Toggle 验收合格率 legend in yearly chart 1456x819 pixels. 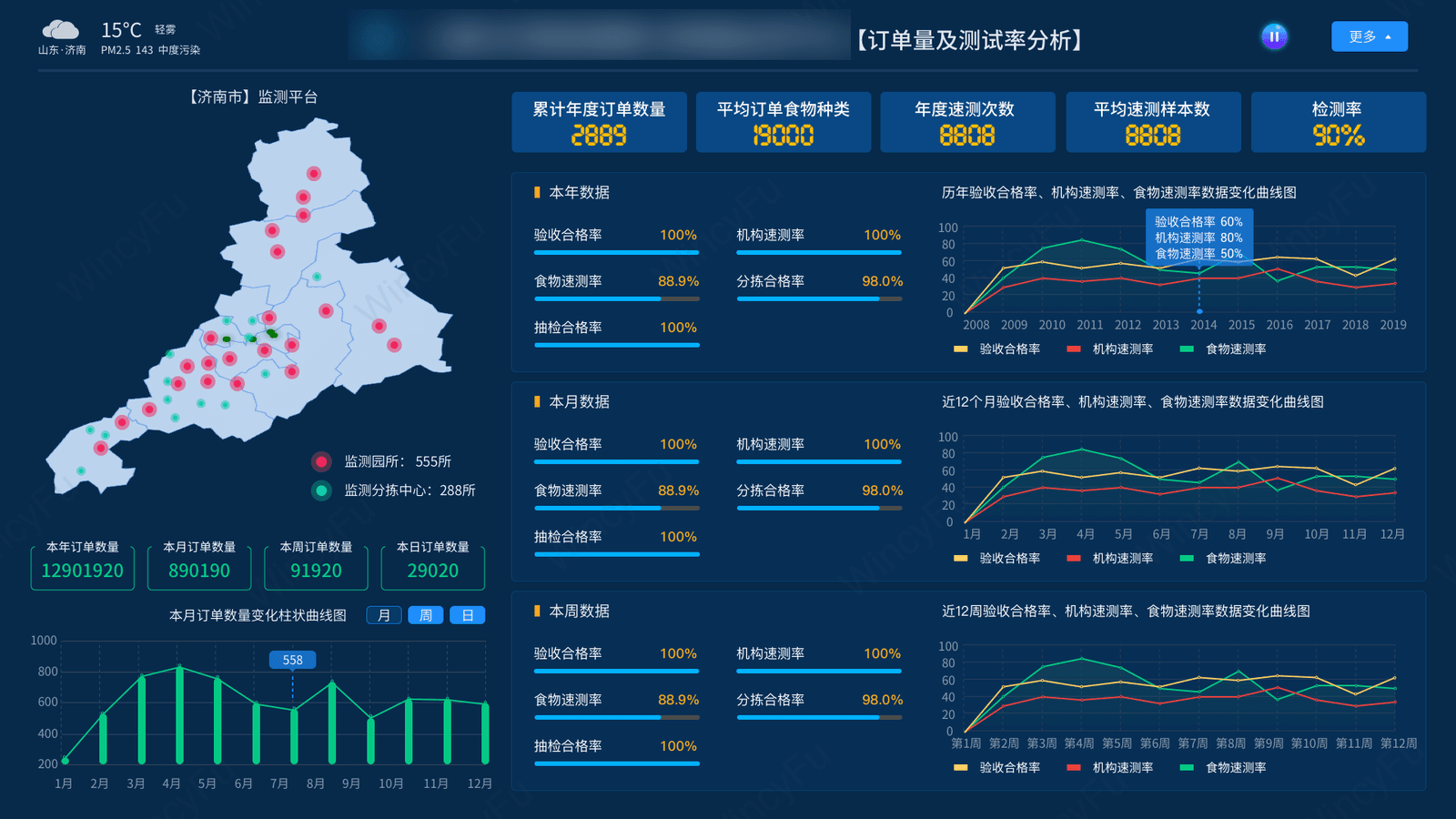(x=997, y=349)
